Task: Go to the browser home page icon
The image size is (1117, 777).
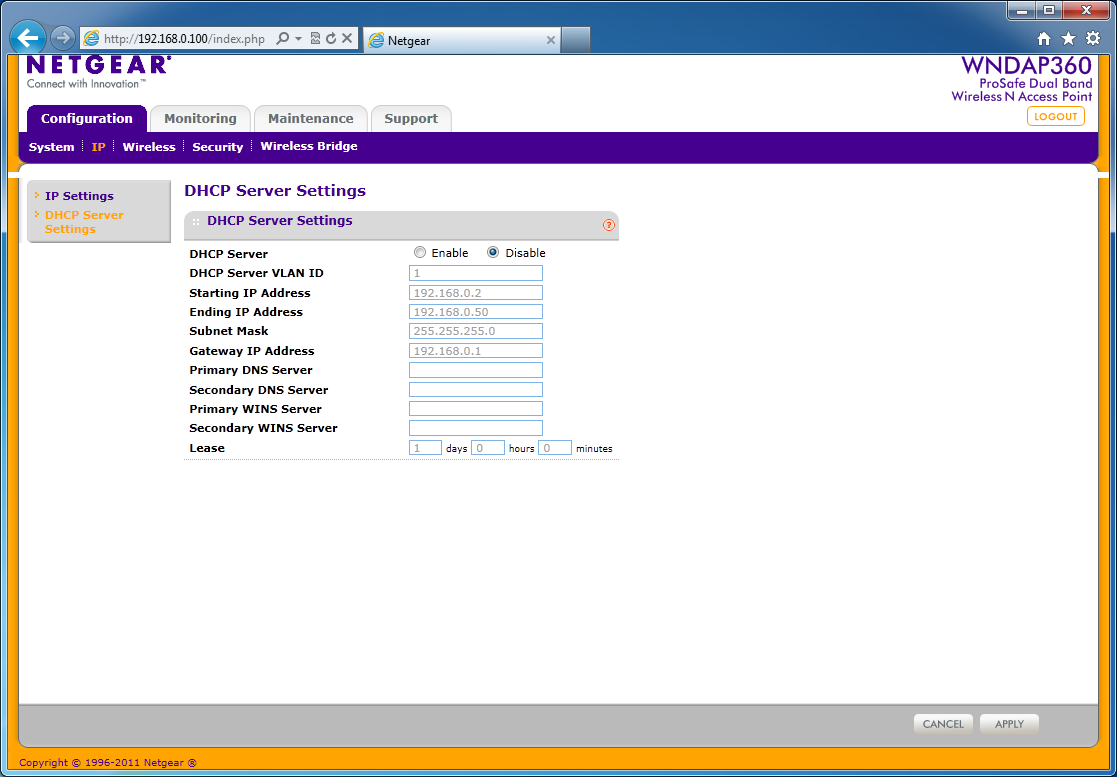Action: tap(1044, 38)
